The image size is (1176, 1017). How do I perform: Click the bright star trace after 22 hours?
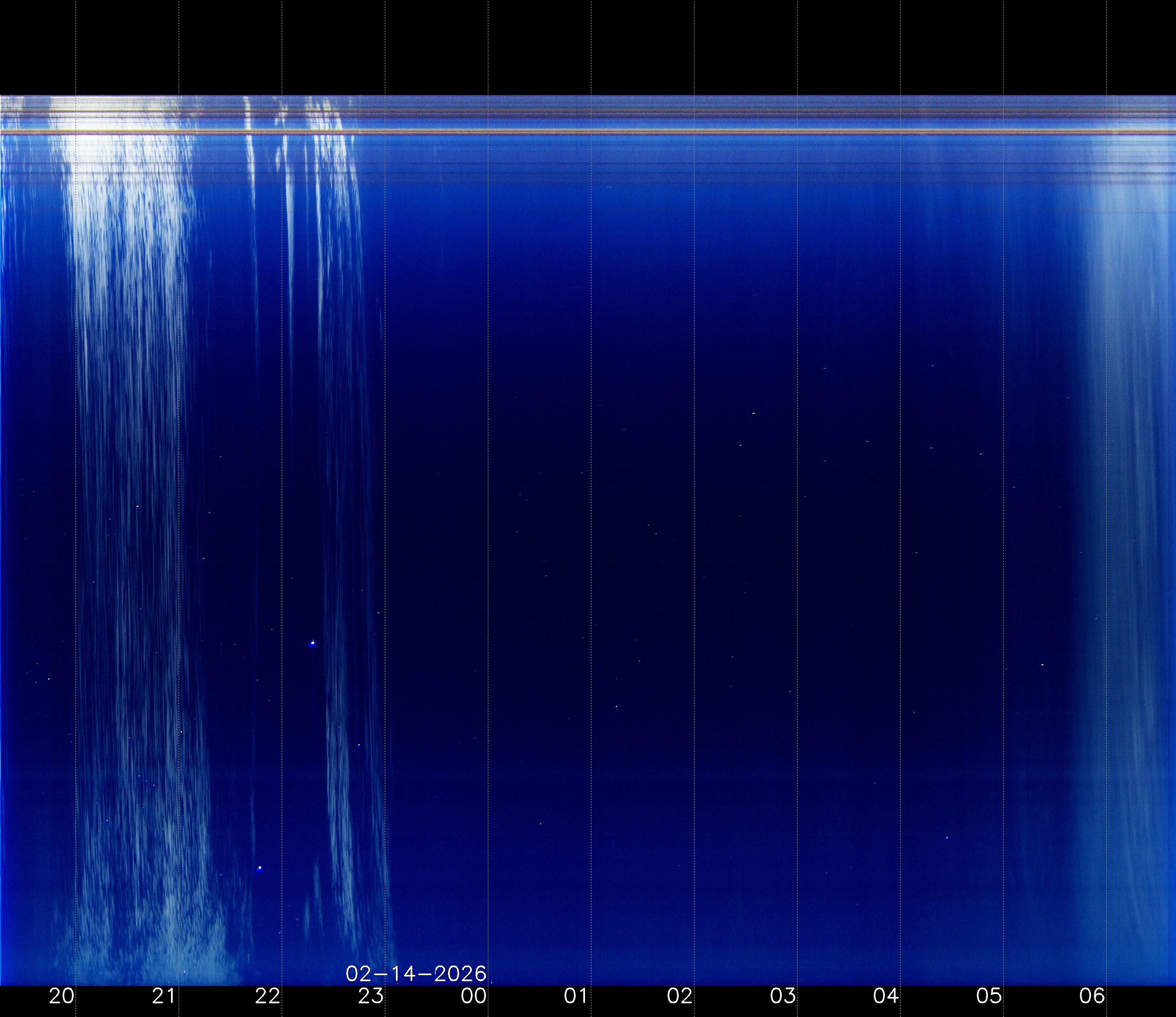312,643
